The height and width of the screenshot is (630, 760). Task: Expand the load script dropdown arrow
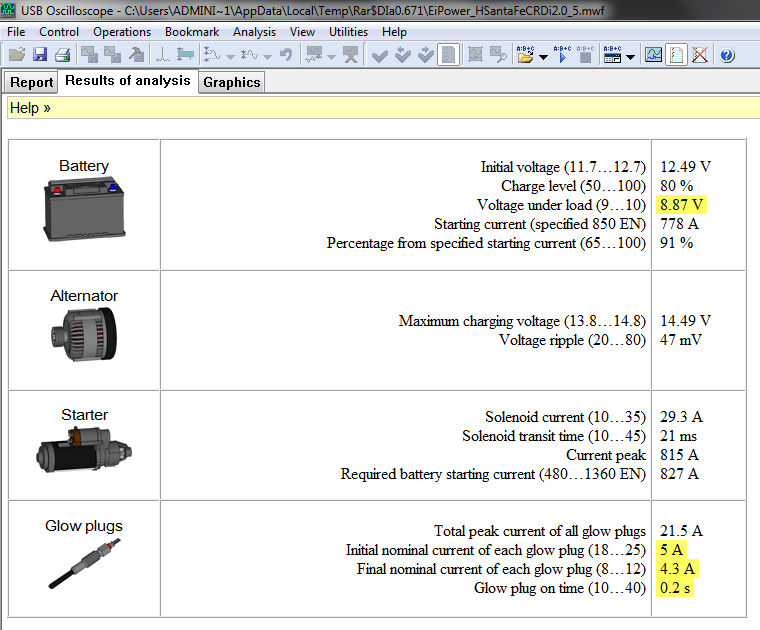pyautogui.click(x=543, y=57)
